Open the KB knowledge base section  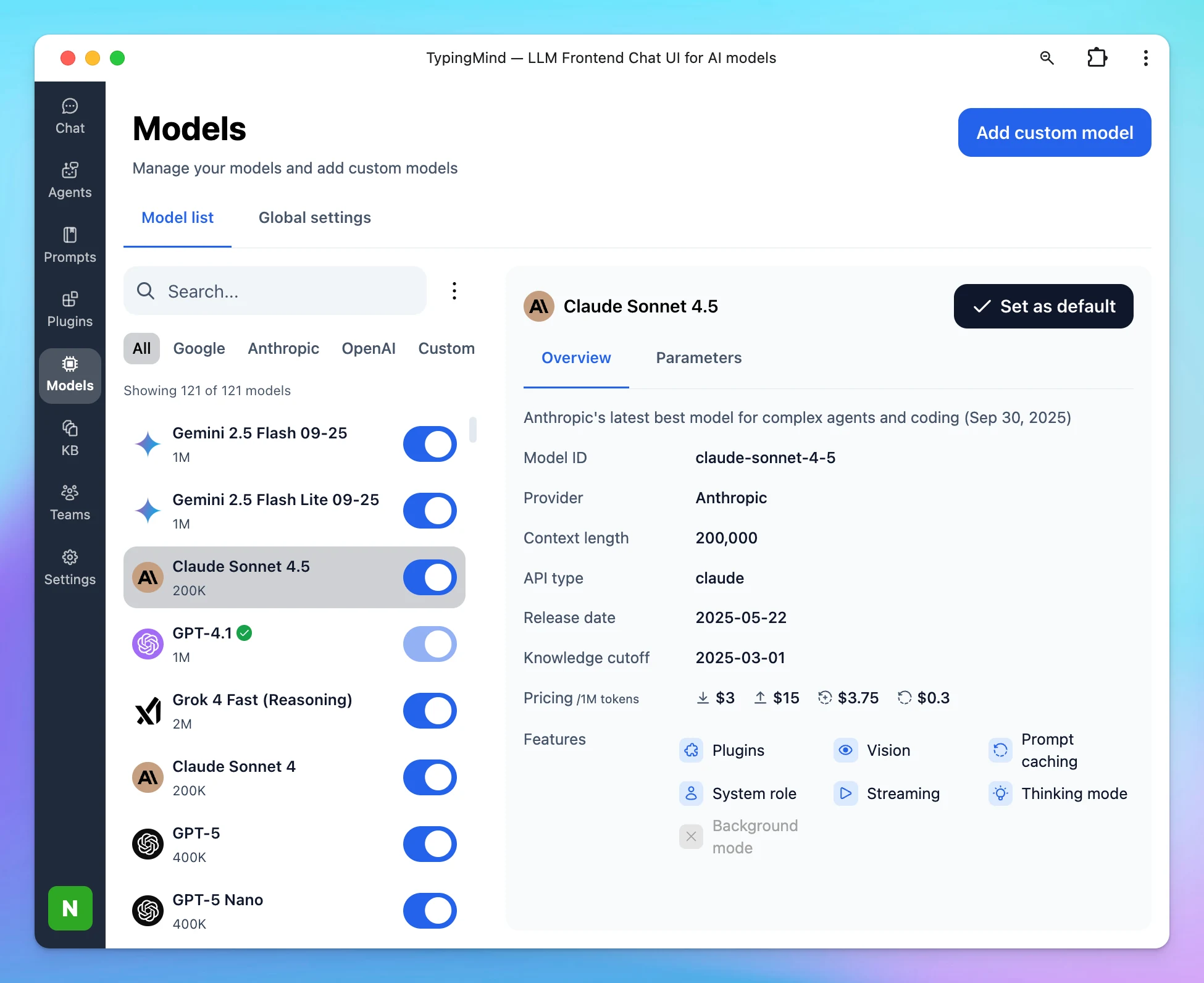click(70, 439)
